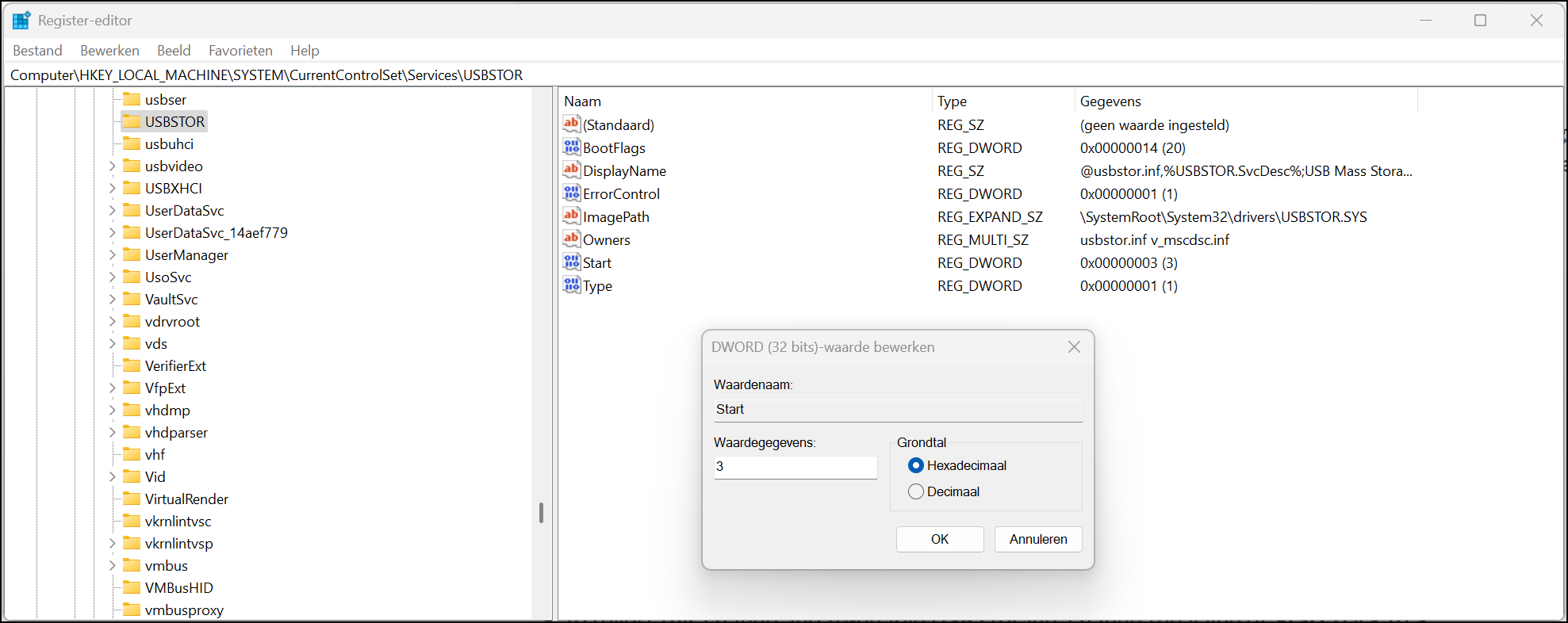Select the ErrorControl binary icon
Screen dimensions: 1568x623
(x=571, y=193)
